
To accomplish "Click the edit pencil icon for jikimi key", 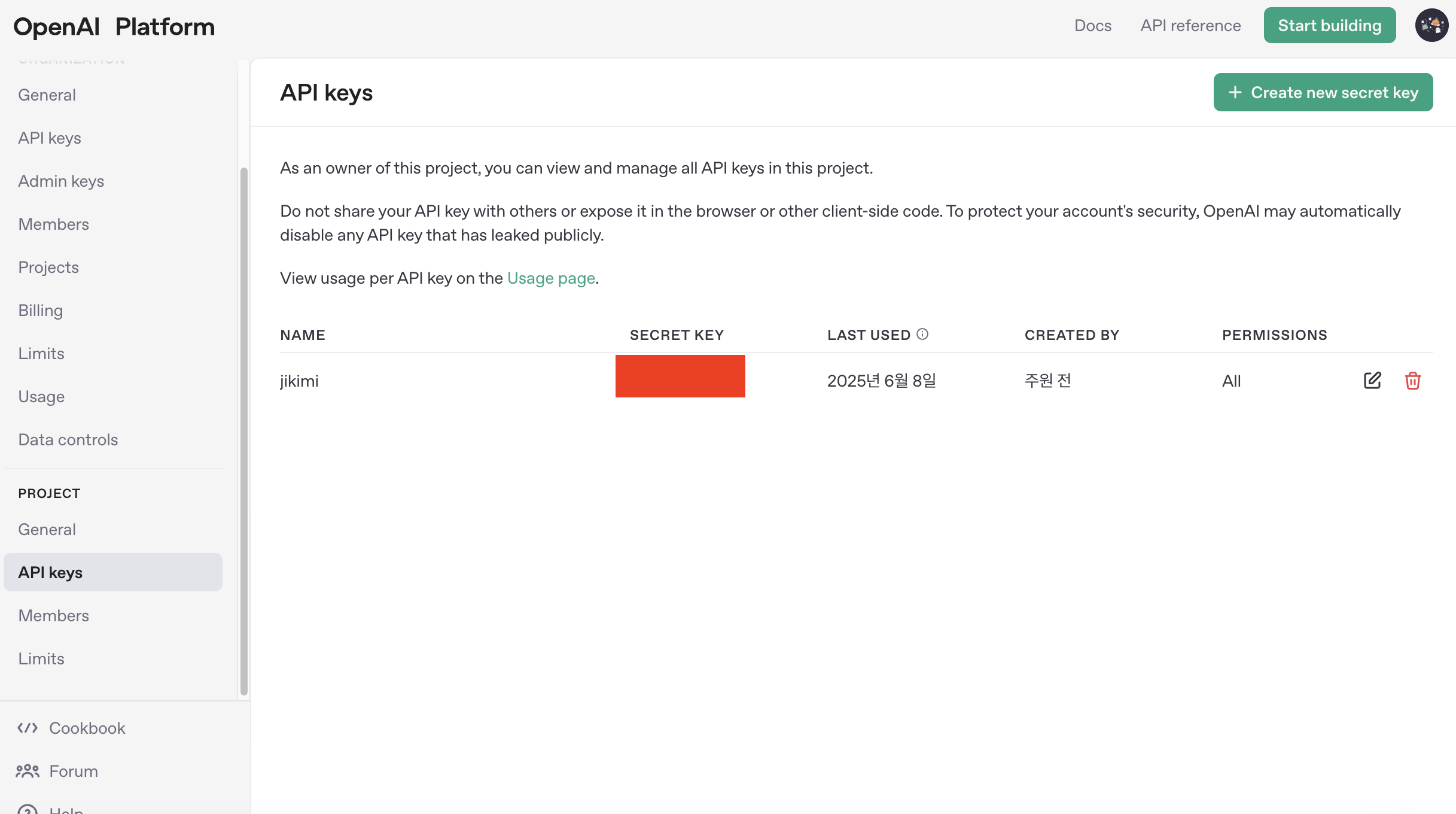I will pos(1372,381).
